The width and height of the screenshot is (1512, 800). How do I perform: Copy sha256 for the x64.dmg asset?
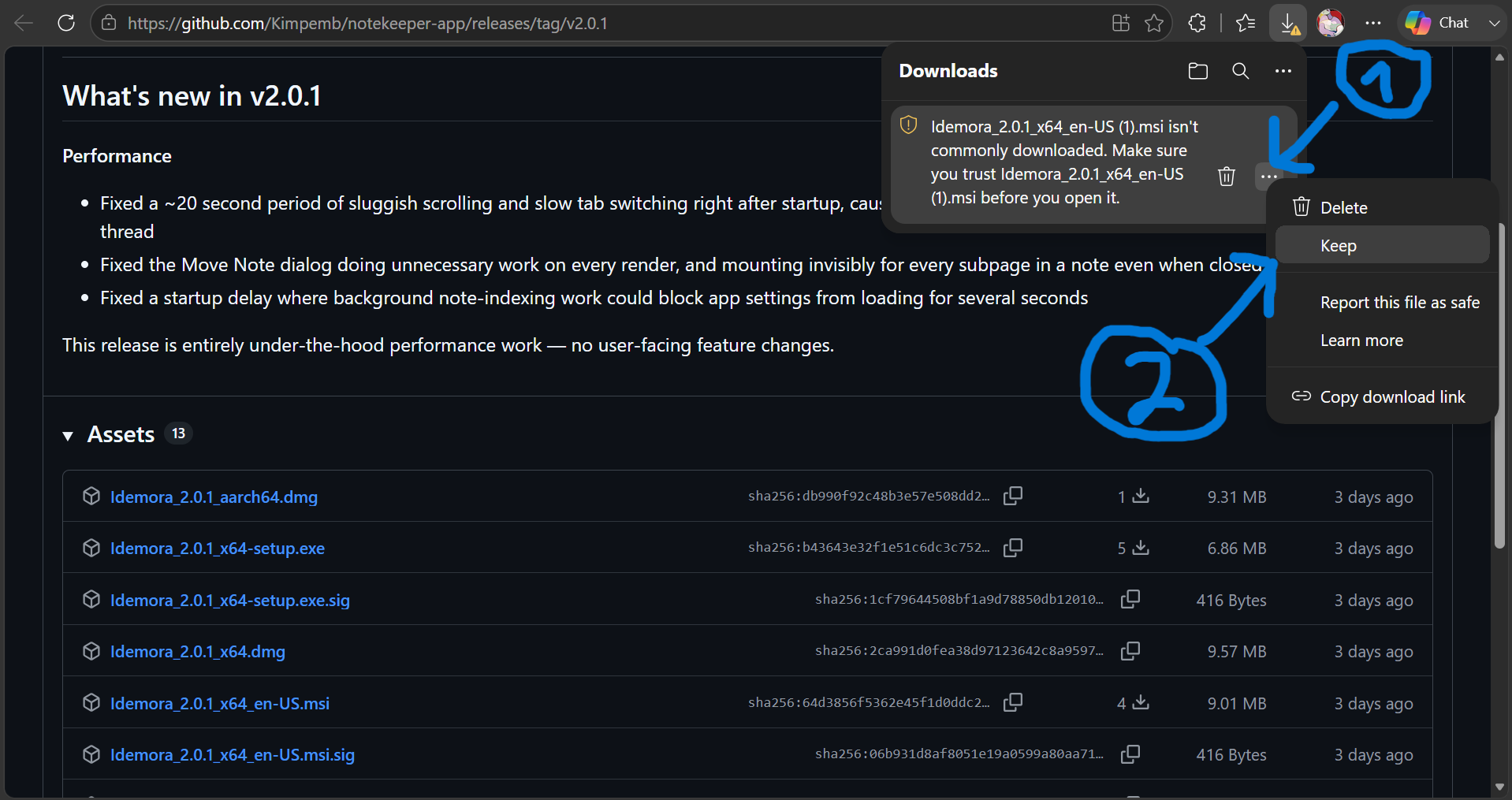pos(1130,650)
